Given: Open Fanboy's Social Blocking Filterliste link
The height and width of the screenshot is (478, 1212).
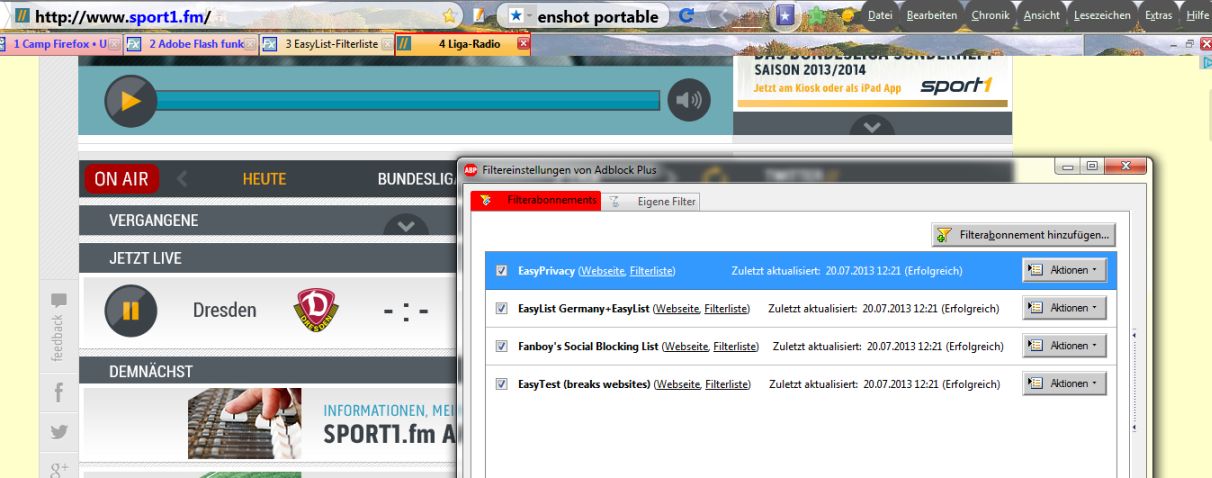Looking at the screenshot, I should point(734,346).
